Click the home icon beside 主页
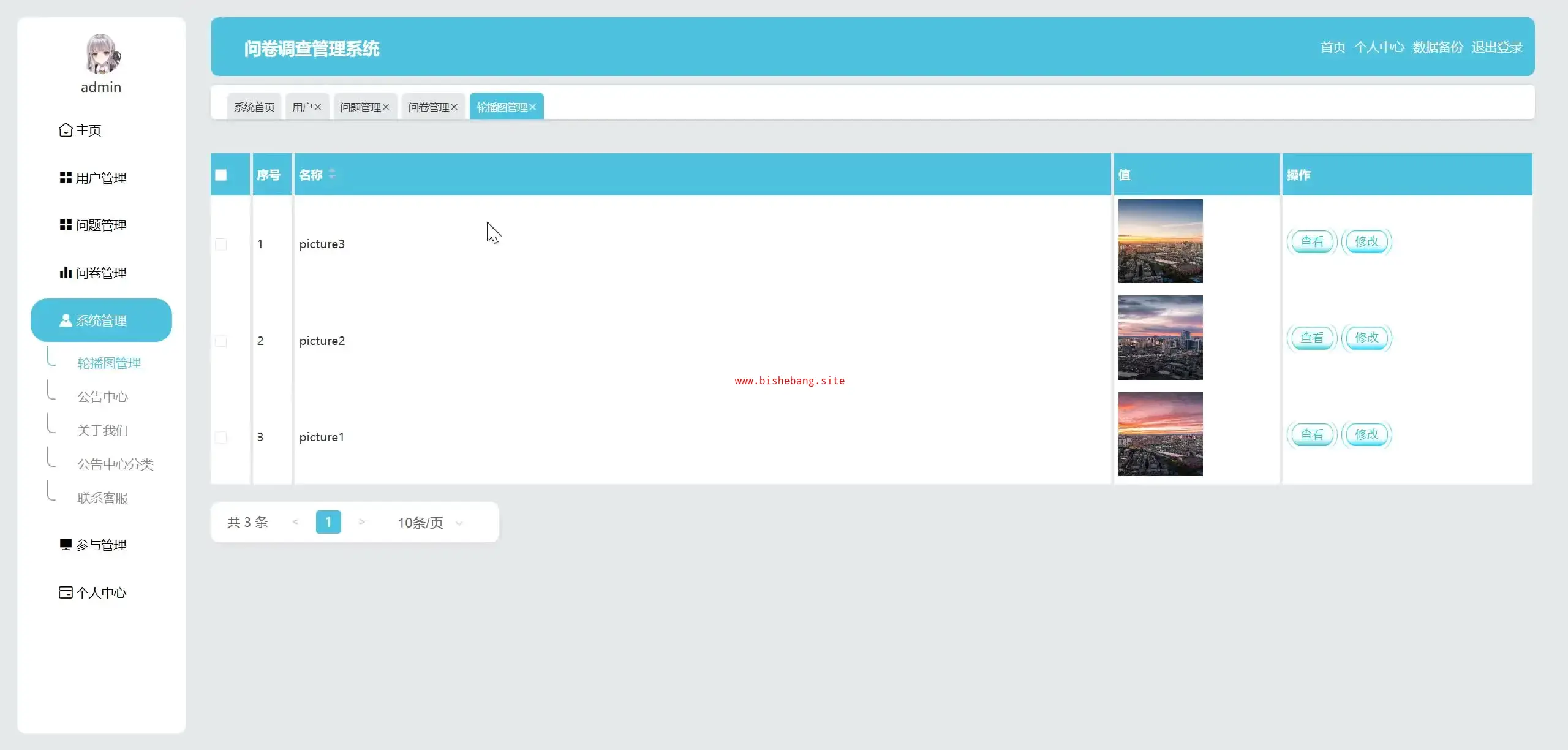The width and height of the screenshot is (1568, 750). pyautogui.click(x=66, y=130)
